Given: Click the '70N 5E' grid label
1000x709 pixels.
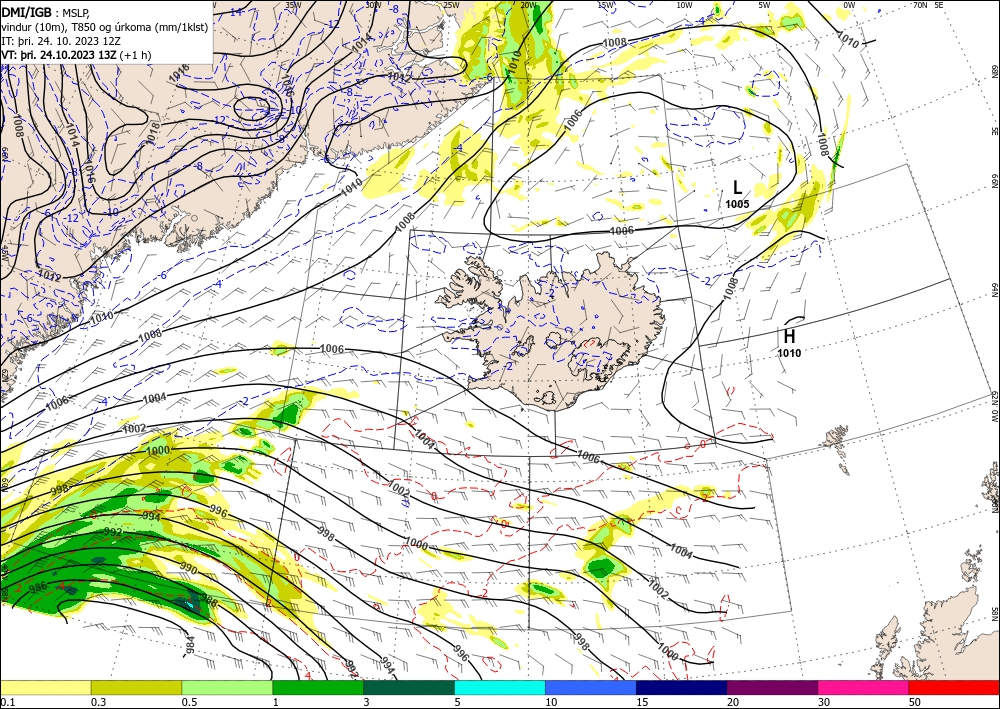Looking at the screenshot, I should click(929, 5).
